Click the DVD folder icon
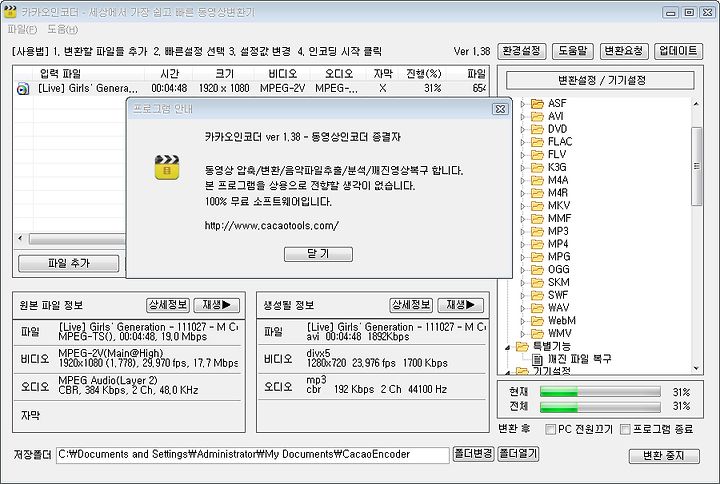The height and width of the screenshot is (484, 720). click(537, 129)
